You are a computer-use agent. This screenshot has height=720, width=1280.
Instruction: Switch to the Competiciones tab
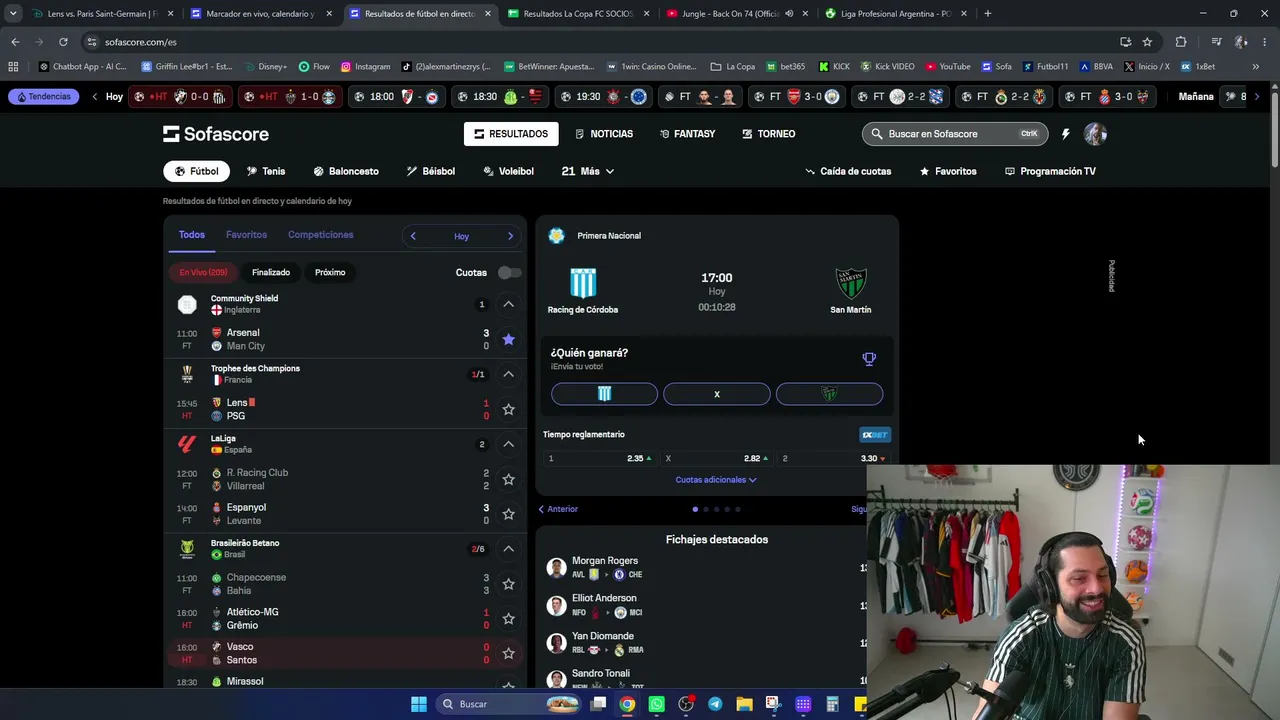(321, 235)
